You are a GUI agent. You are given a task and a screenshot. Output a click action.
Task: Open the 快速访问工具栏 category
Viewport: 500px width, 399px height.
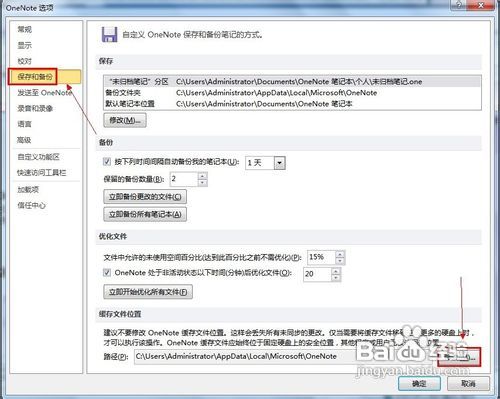(x=42, y=172)
